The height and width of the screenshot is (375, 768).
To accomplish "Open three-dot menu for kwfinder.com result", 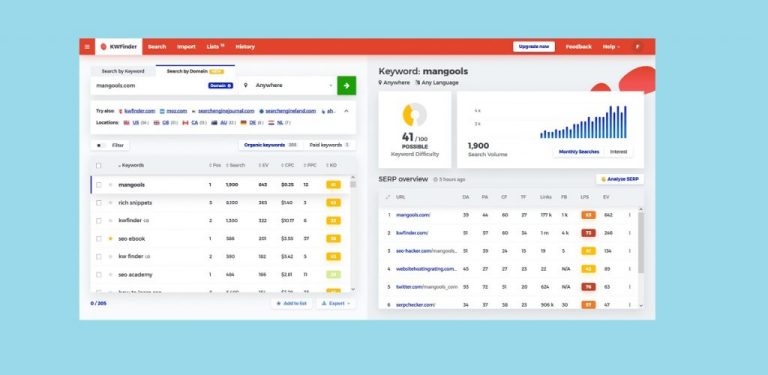I will click(630, 233).
